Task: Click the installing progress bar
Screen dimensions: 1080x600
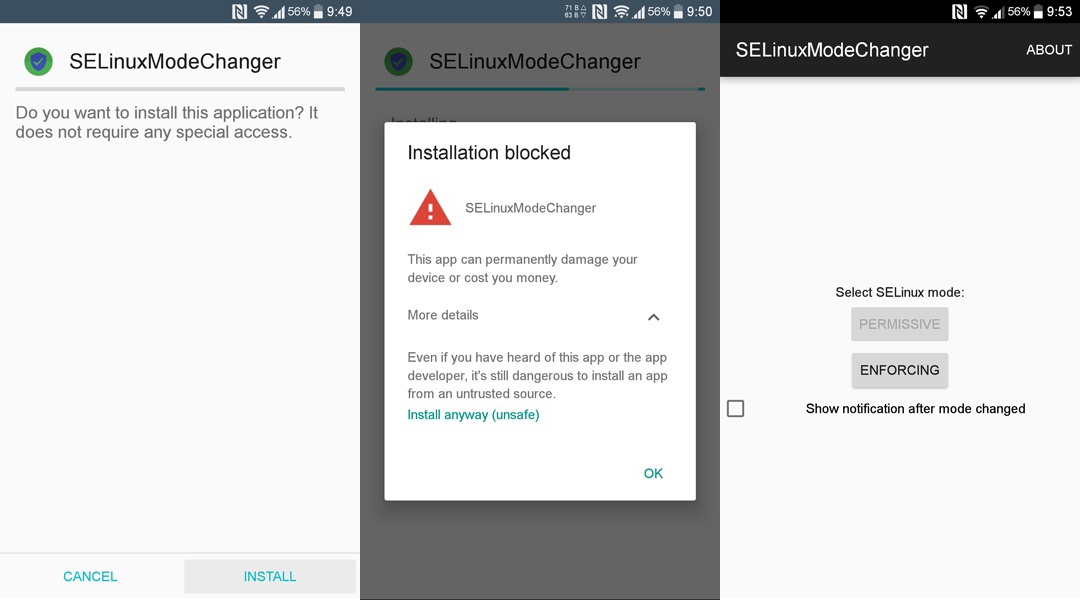Action: (x=540, y=89)
